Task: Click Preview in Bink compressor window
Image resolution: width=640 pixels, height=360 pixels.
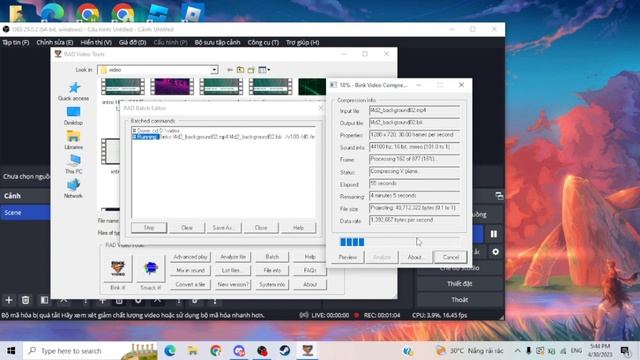Action: click(348, 257)
